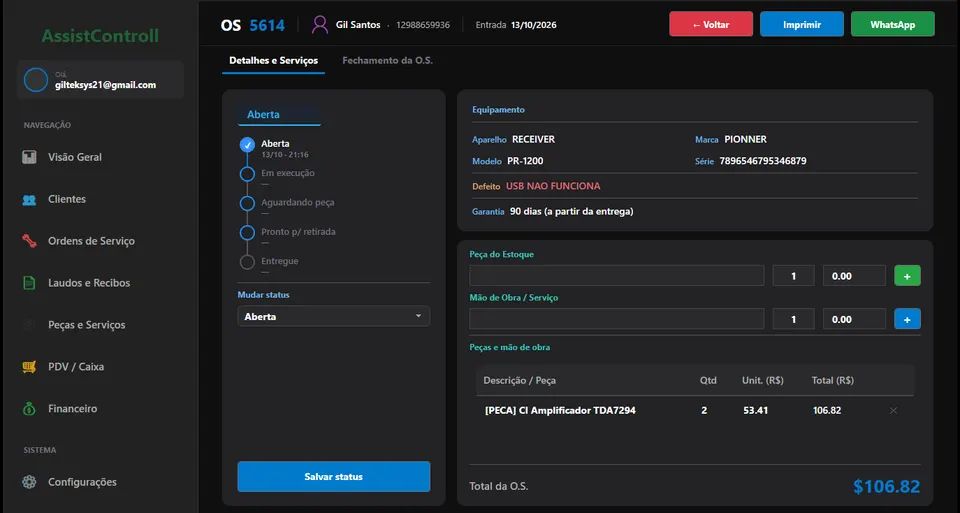The height and width of the screenshot is (513, 960).
Task: Click the Qtd column header
Action: tap(708, 380)
